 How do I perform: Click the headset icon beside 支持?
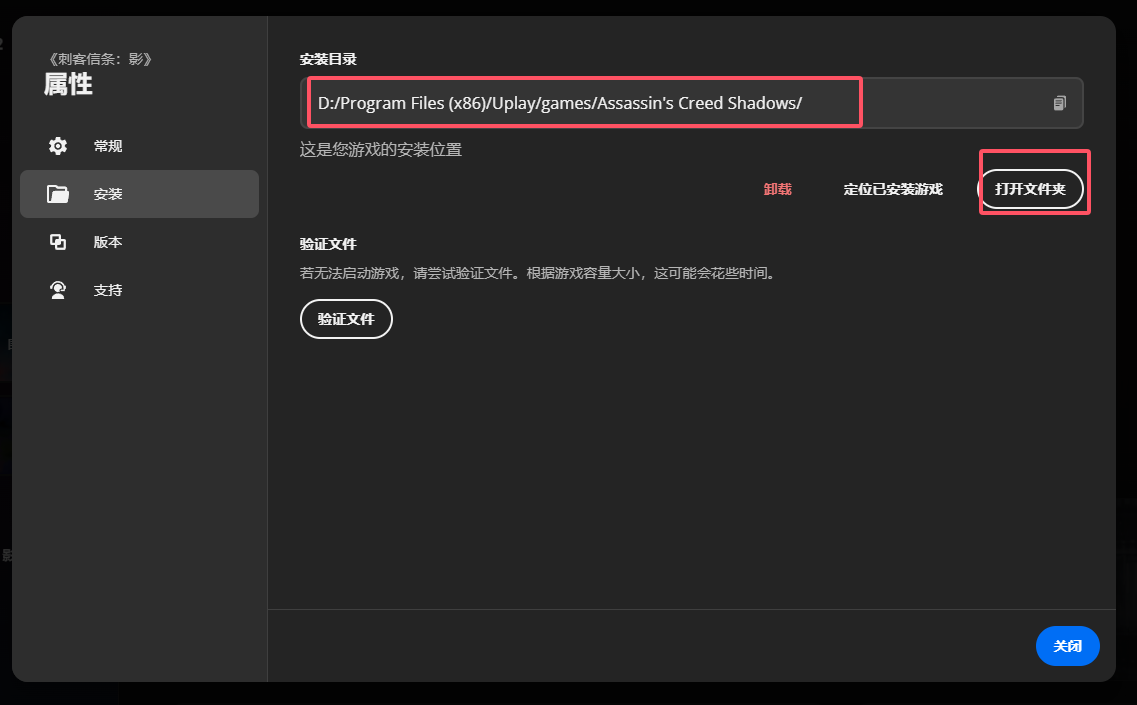[x=58, y=290]
